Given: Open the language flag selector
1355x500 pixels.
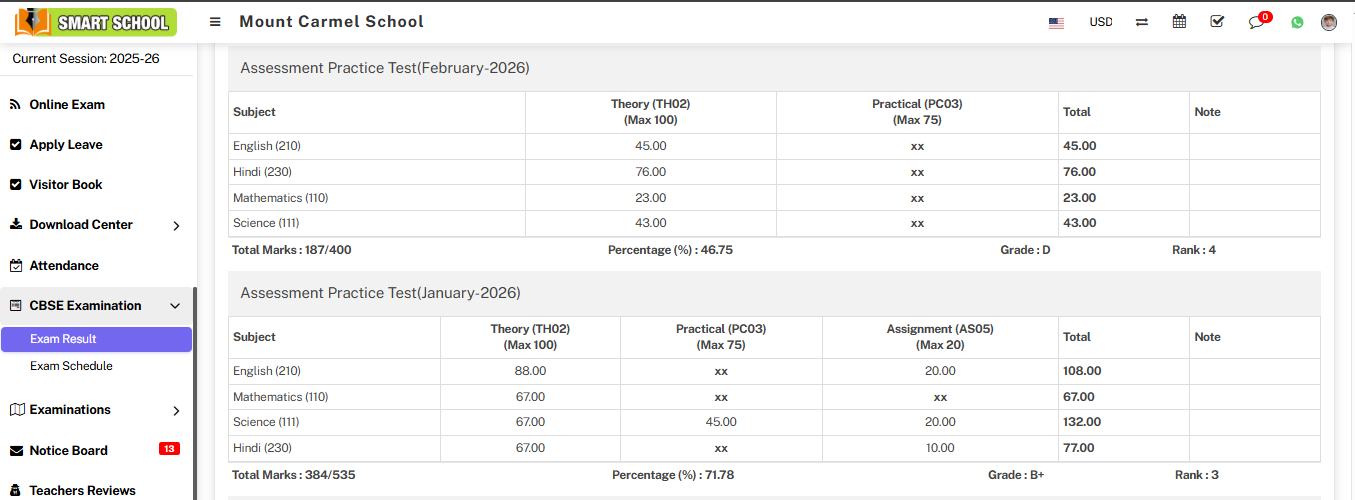Looking at the screenshot, I should coord(1056,22).
